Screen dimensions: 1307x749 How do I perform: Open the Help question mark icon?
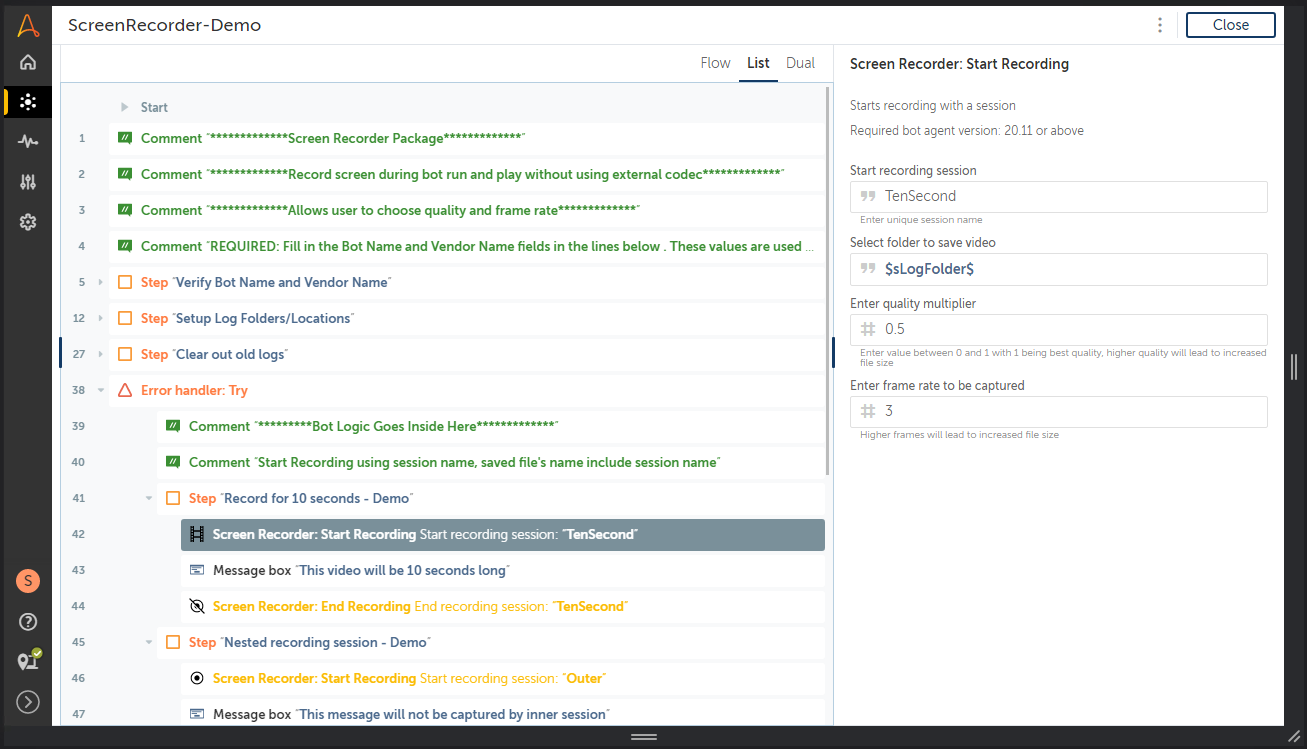(x=28, y=622)
